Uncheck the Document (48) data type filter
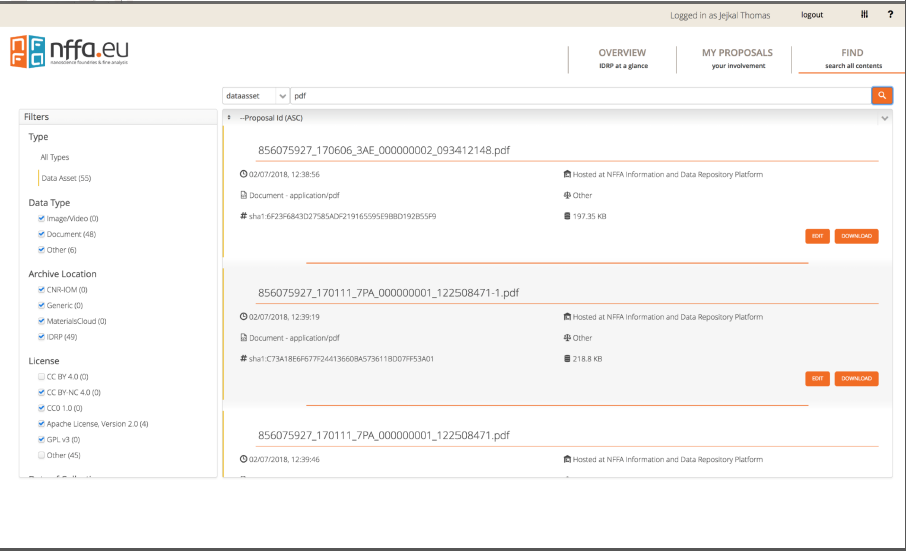This screenshot has height=551, width=906. pos(41,234)
